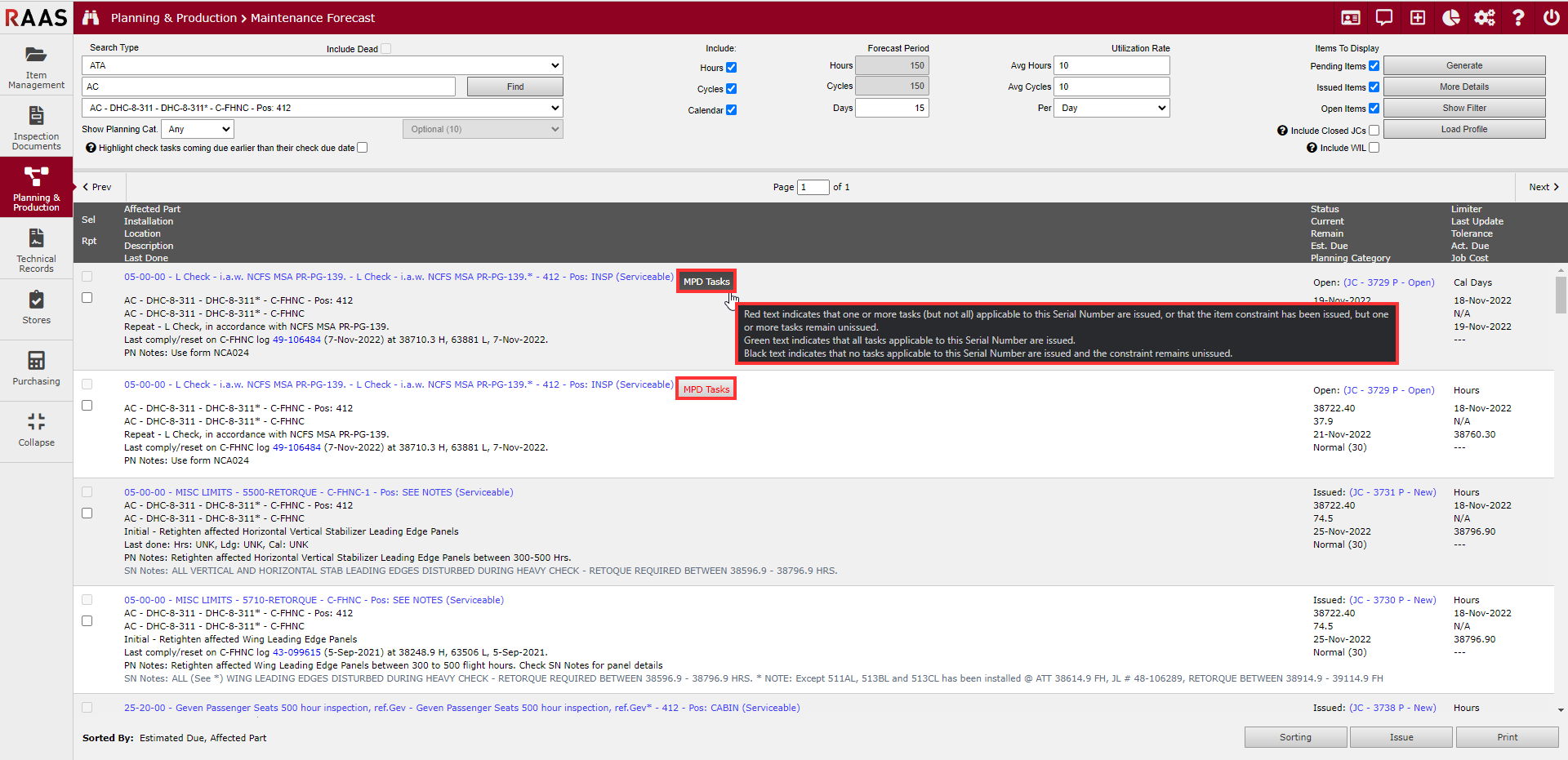Click the Days forecast period field
The width and height of the screenshot is (1568, 760).
coord(892,108)
